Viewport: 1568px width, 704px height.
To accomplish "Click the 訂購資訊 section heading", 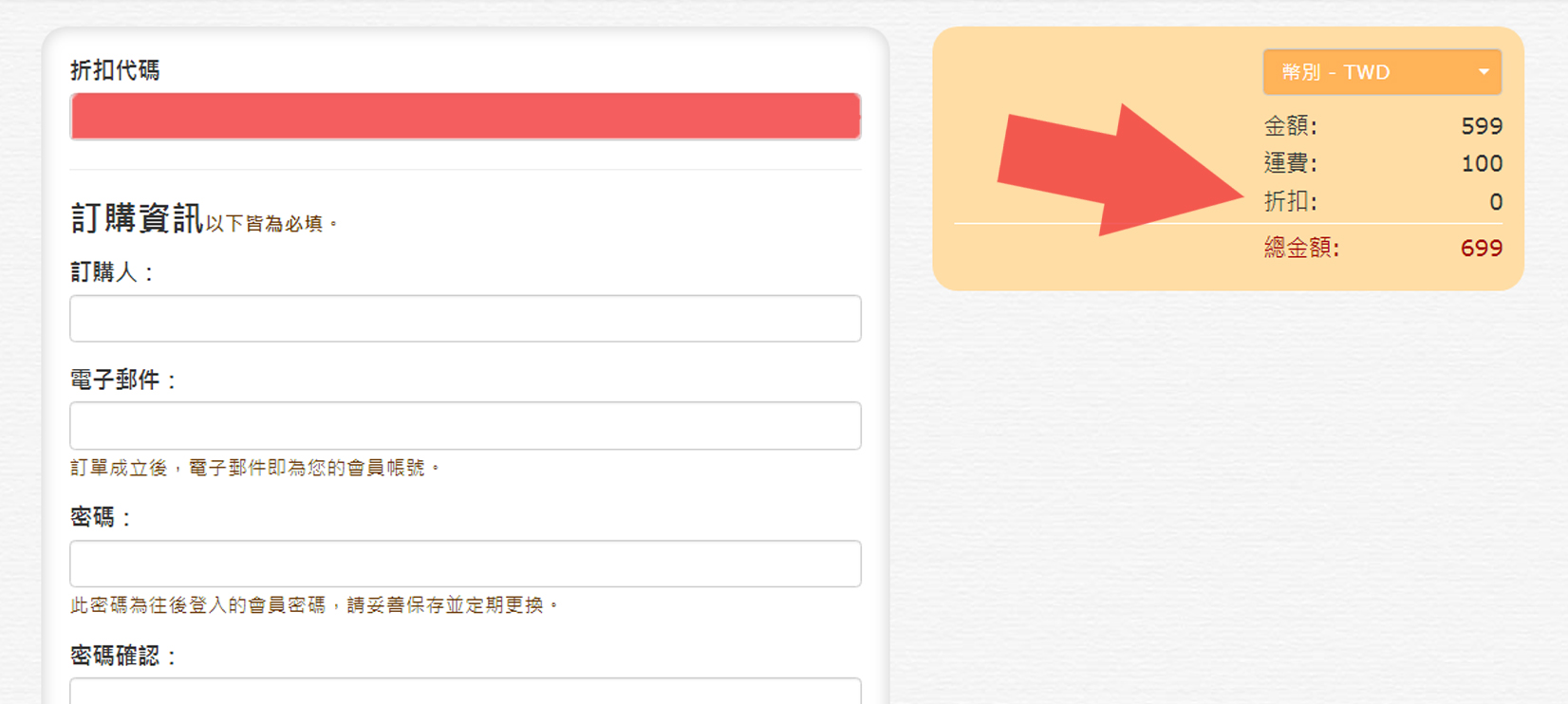I will pos(137,218).
